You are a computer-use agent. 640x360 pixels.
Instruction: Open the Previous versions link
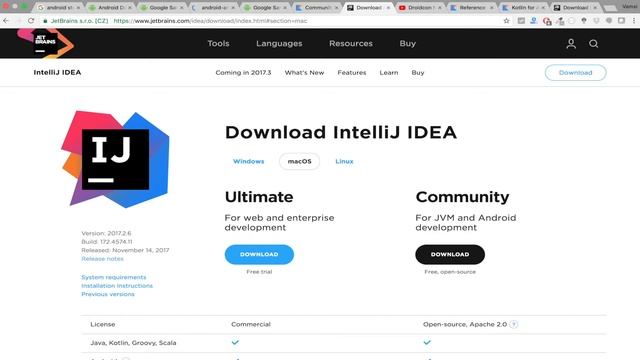108,294
